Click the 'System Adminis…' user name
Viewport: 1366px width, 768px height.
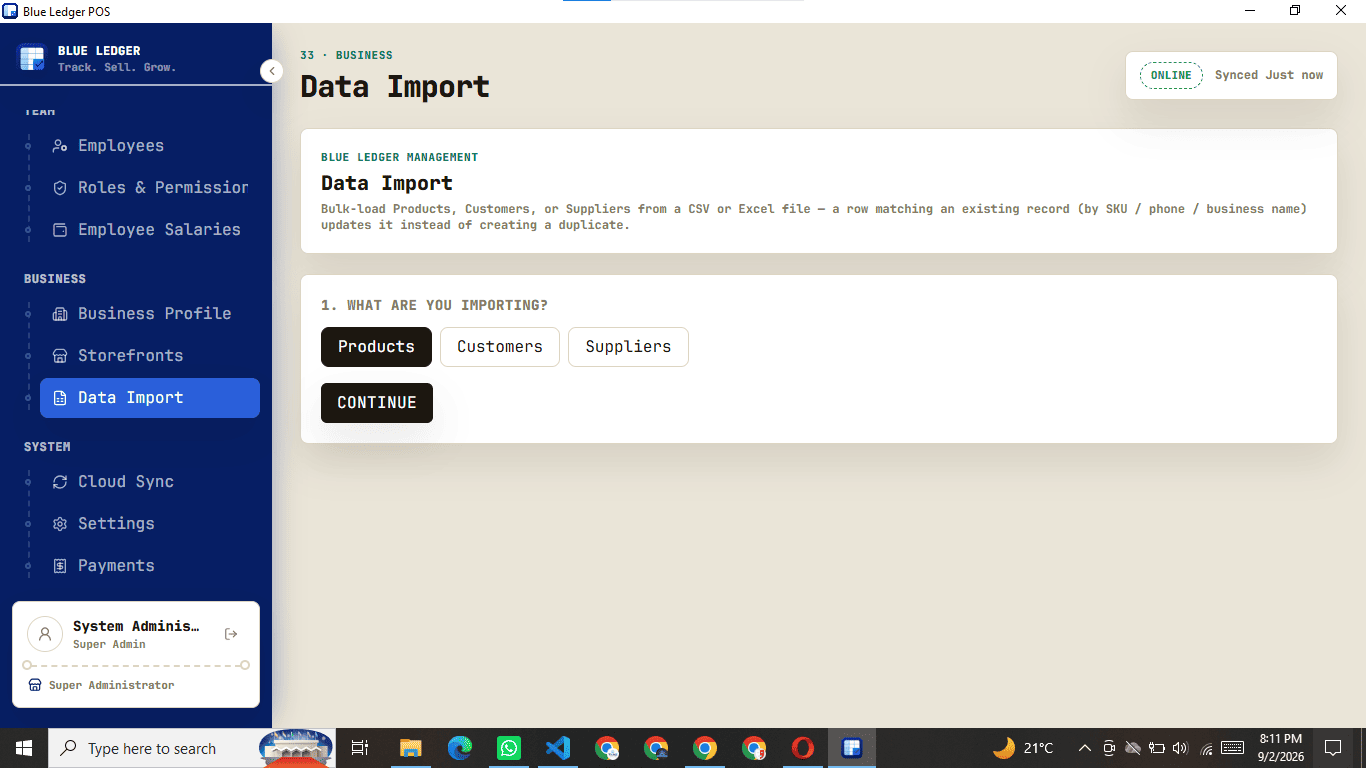tap(136, 626)
